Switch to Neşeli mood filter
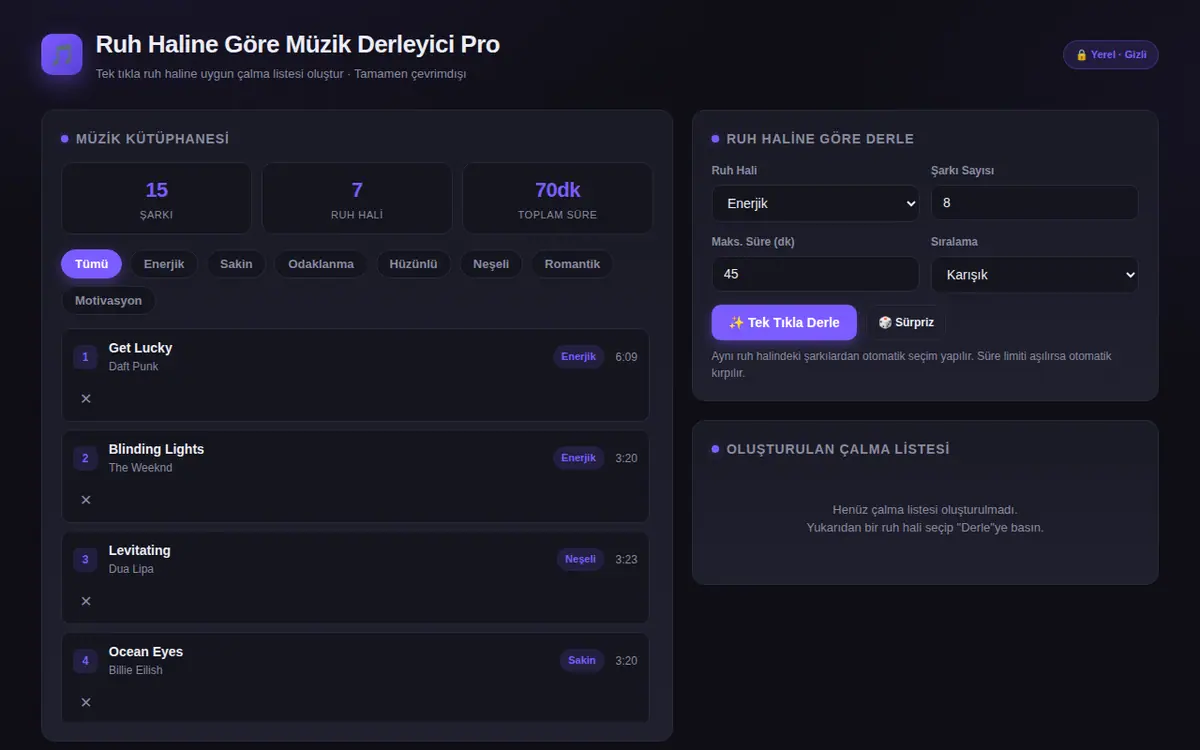This screenshot has height=750, width=1200. (x=491, y=264)
